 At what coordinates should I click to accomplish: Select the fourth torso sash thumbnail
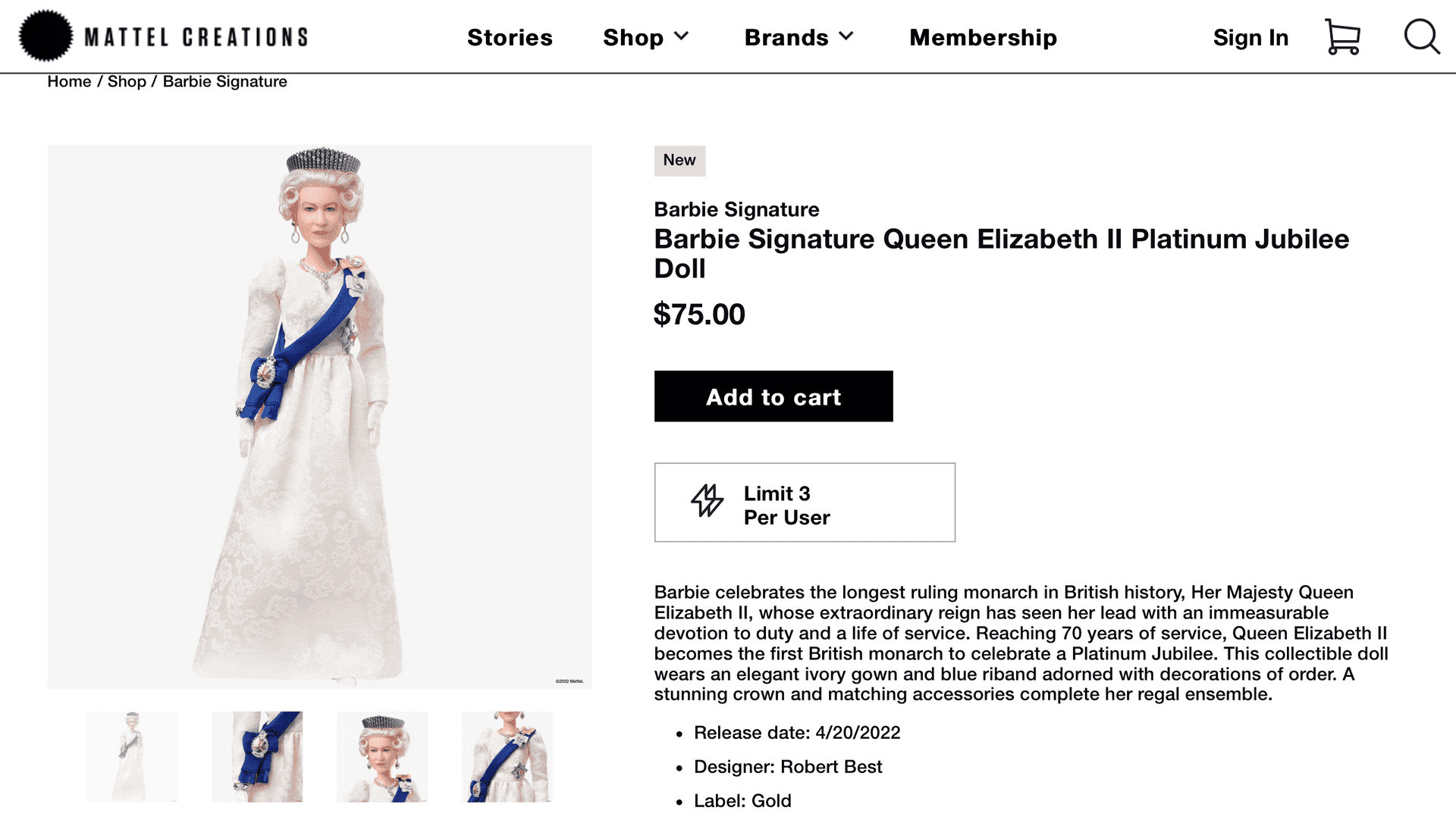click(507, 756)
